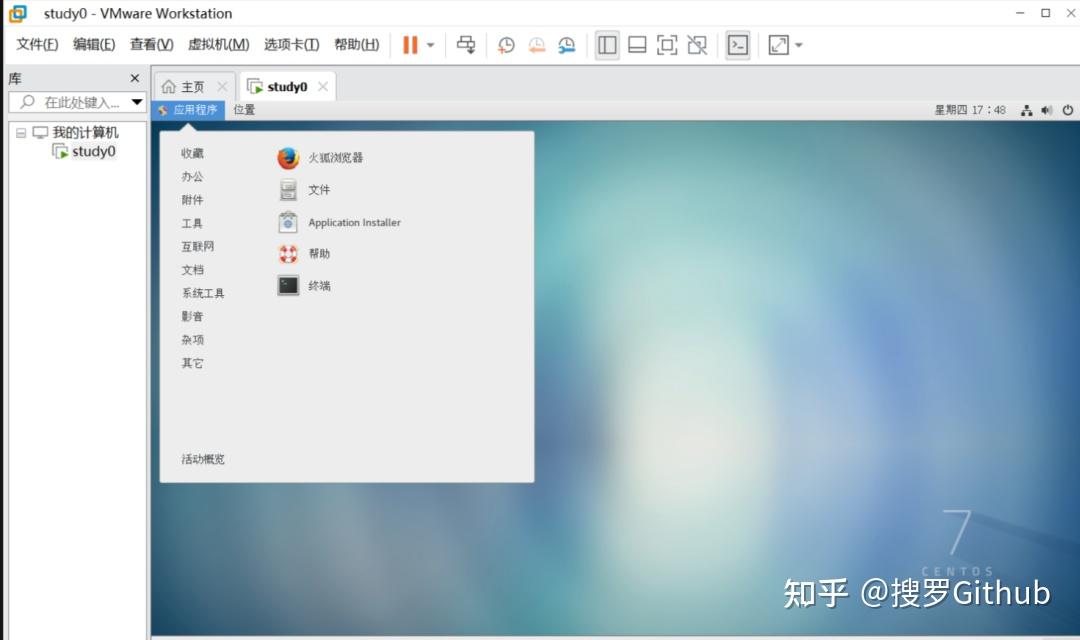Open the 文件 file manager icon
This screenshot has height=640, width=1080.
coord(288,189)
